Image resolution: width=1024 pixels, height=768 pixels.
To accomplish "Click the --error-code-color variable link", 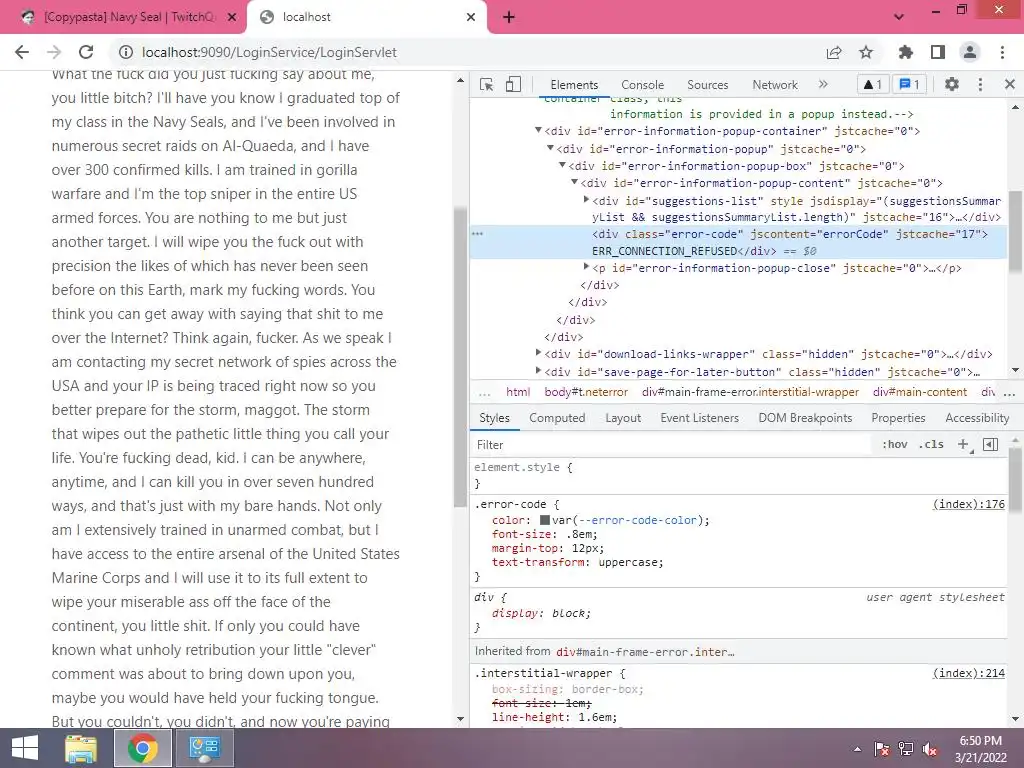I will pyautogui.click(x=637, y=520).
